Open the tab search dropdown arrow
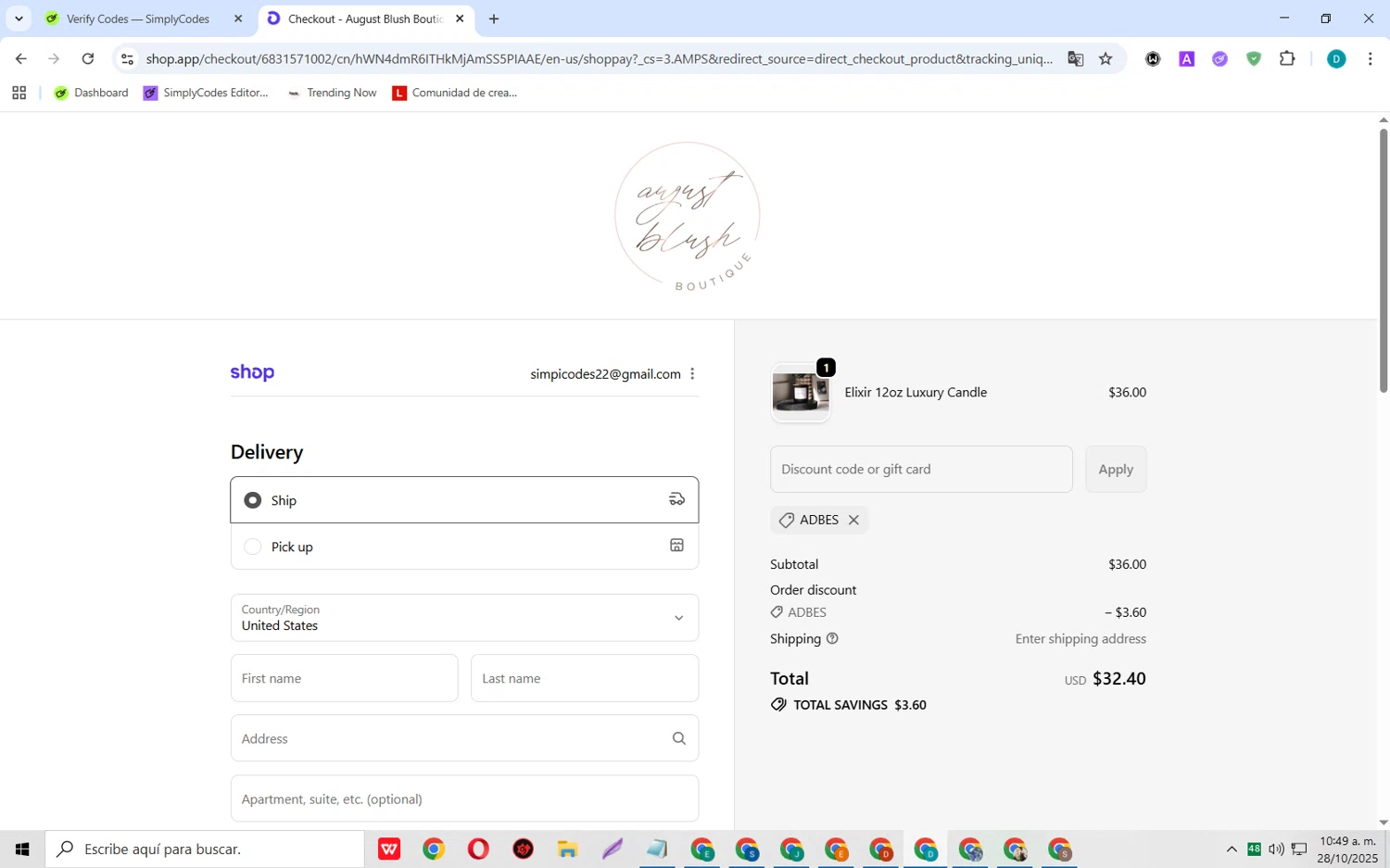This screenshot has width=1390, height=868. [x=19, y=19]
